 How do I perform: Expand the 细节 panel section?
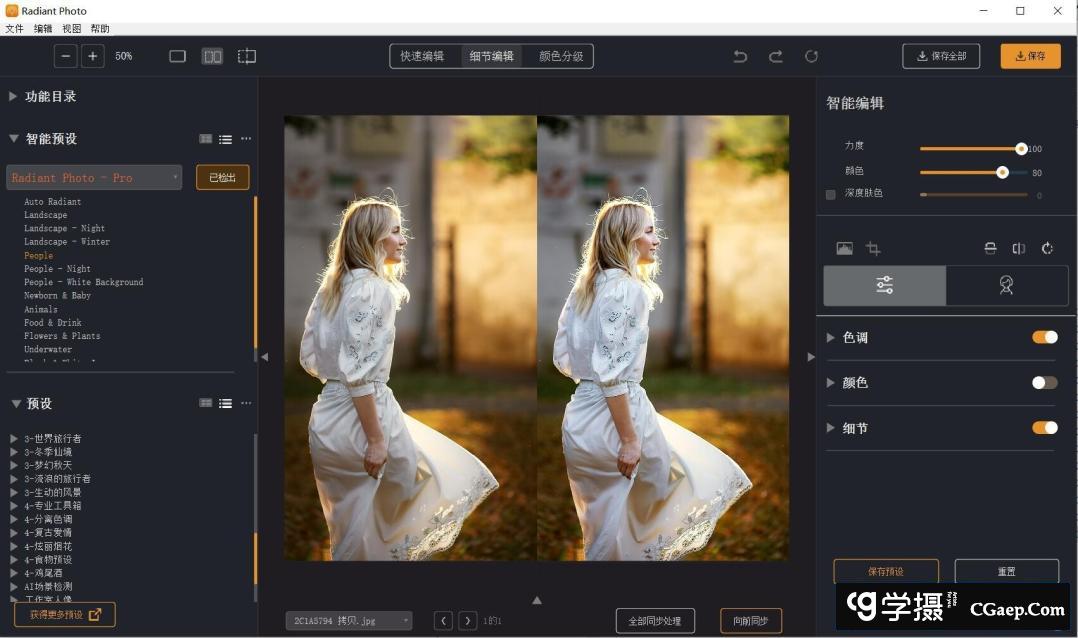click(x=830, y=428)
